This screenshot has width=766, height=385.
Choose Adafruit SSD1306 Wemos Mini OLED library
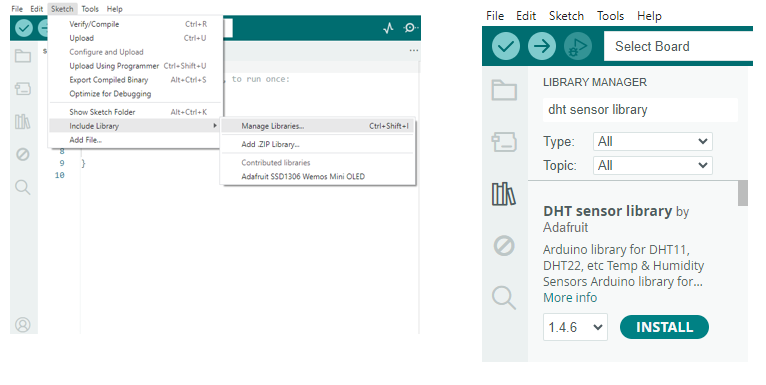point(318,176)
